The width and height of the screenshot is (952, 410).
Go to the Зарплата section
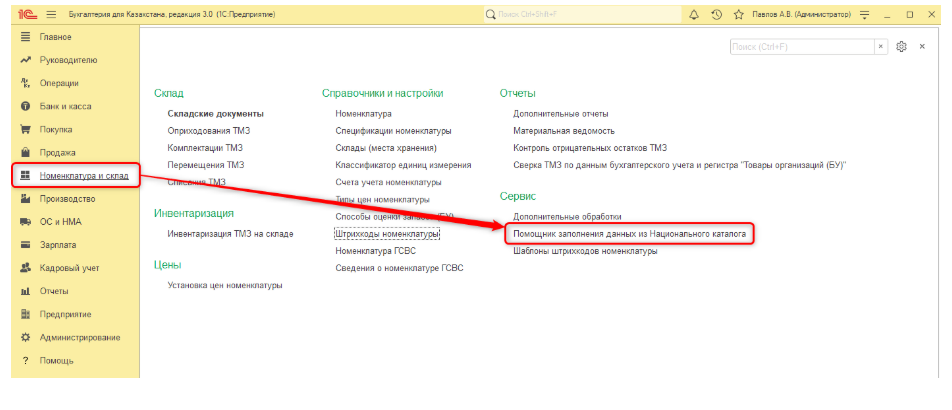tap(59, 245)
